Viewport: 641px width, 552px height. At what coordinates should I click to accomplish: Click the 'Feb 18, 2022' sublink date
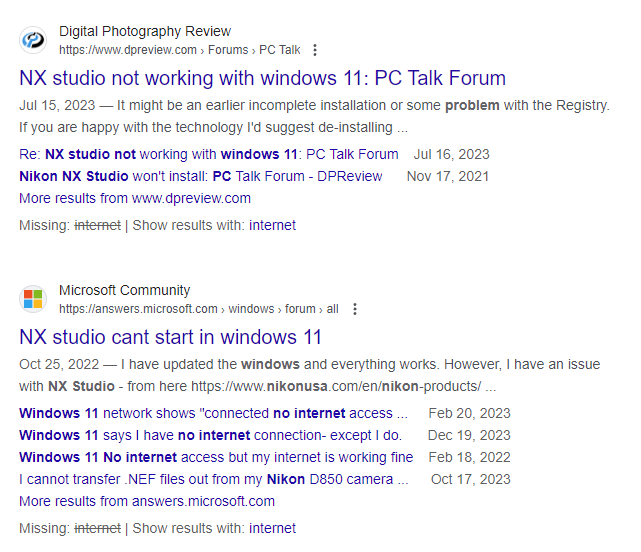pyautogui.click(x=469, y=457)
